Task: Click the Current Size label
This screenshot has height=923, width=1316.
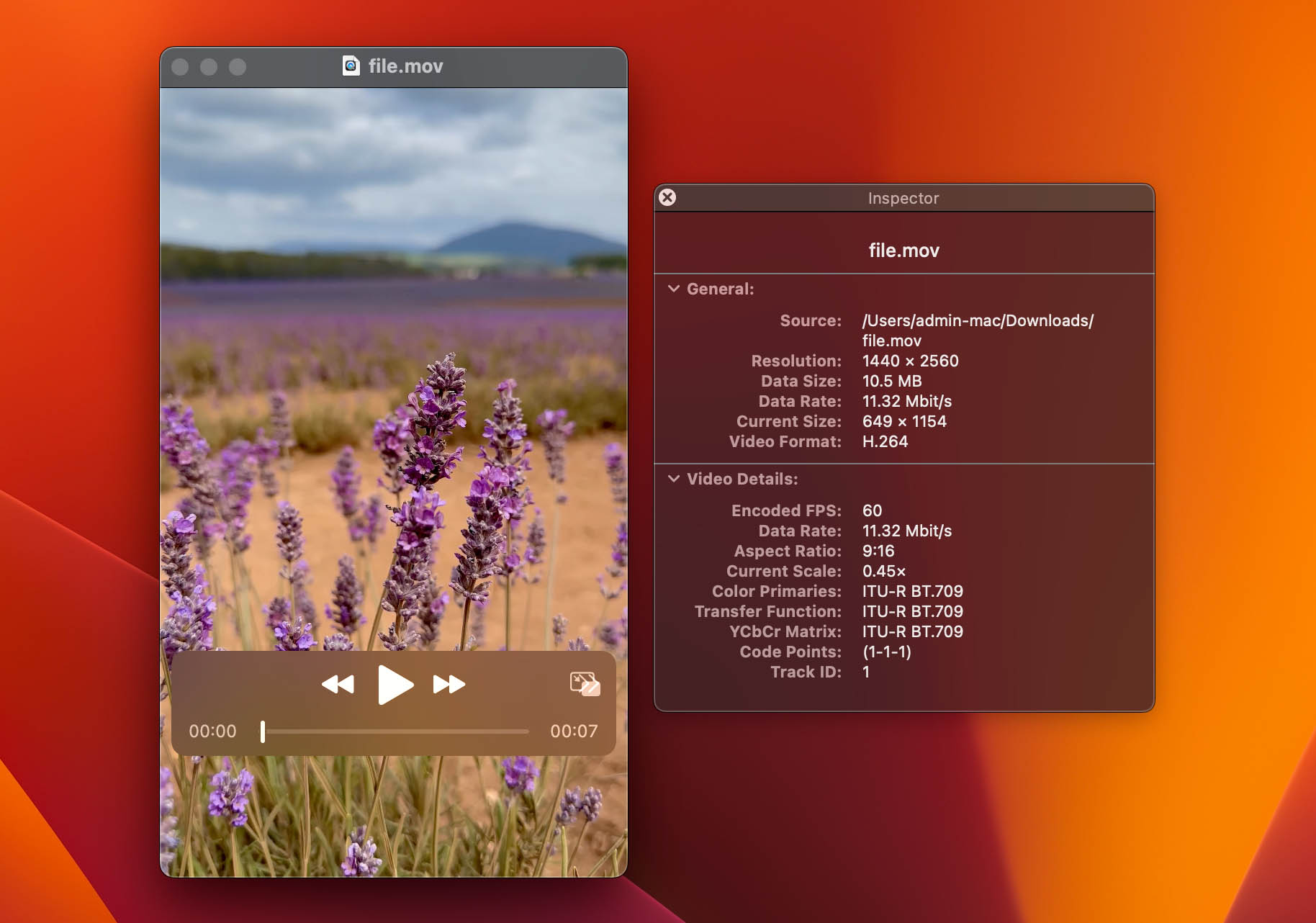Action: point(789,421)
